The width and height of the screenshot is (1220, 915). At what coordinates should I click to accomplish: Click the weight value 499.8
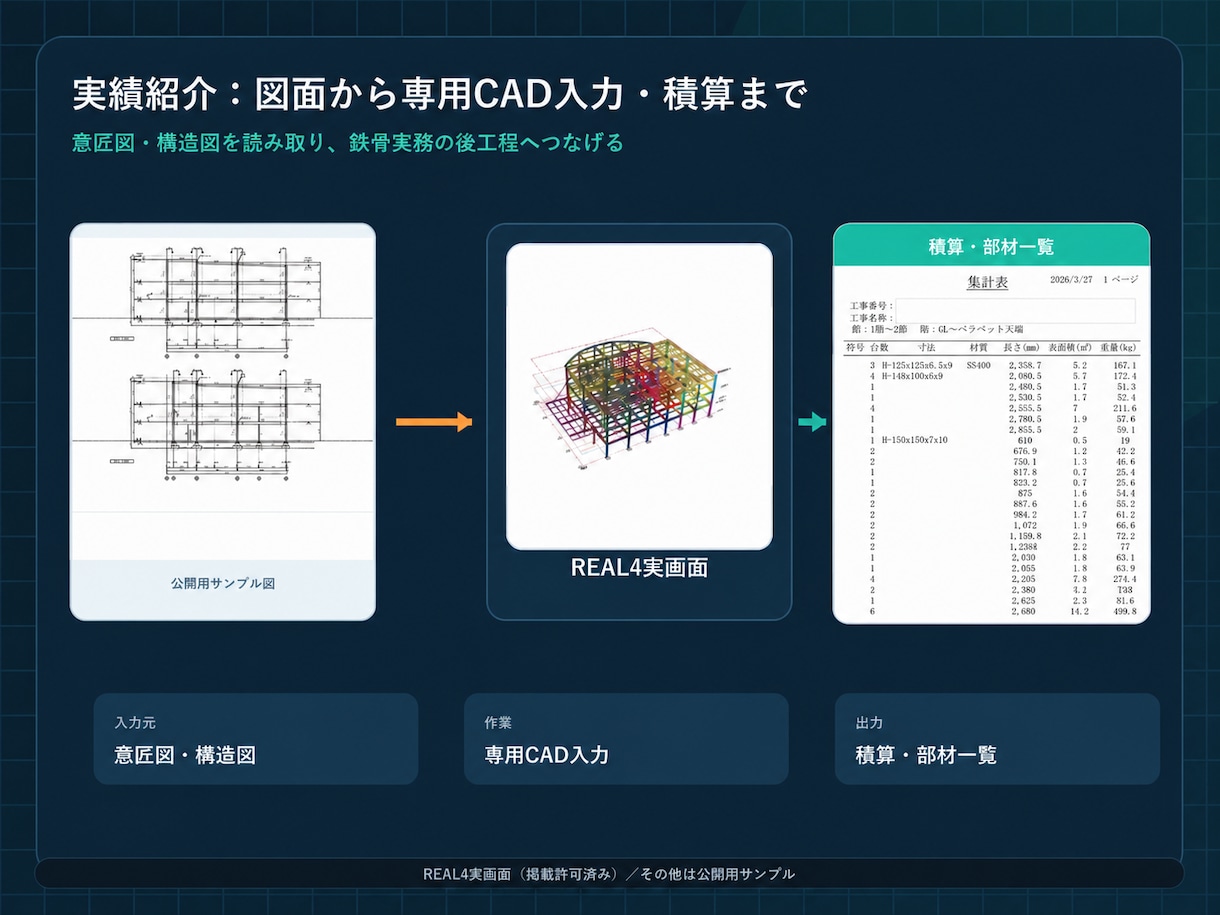1125,611
